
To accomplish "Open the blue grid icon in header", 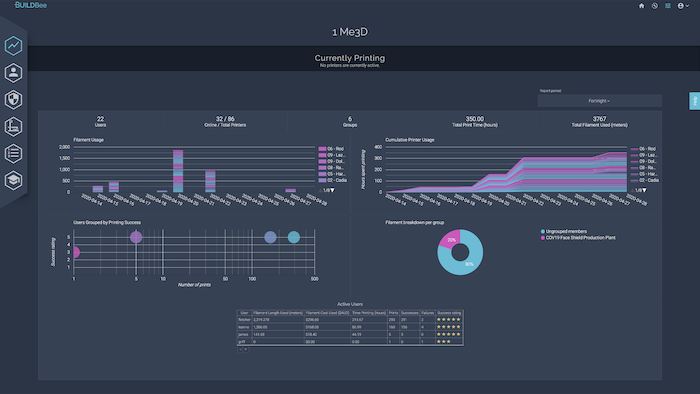I will point(668,6).
